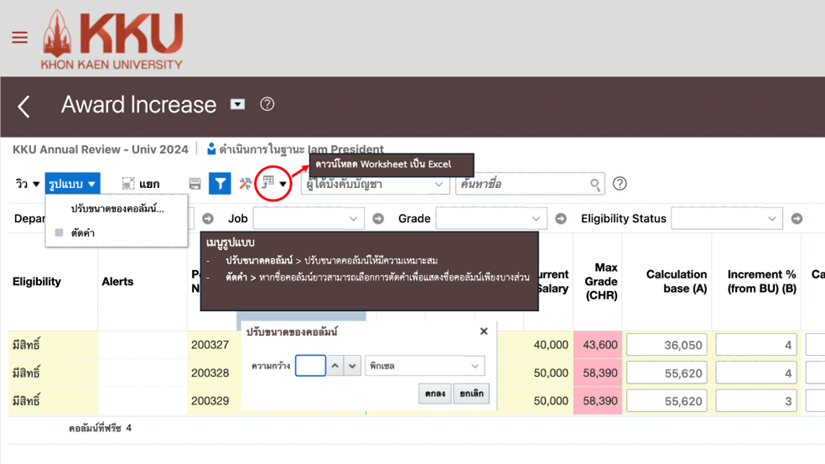Click the filter funnel icon in toolbar
This screenshot has width=825, height=464.
[x=220, y=184]
